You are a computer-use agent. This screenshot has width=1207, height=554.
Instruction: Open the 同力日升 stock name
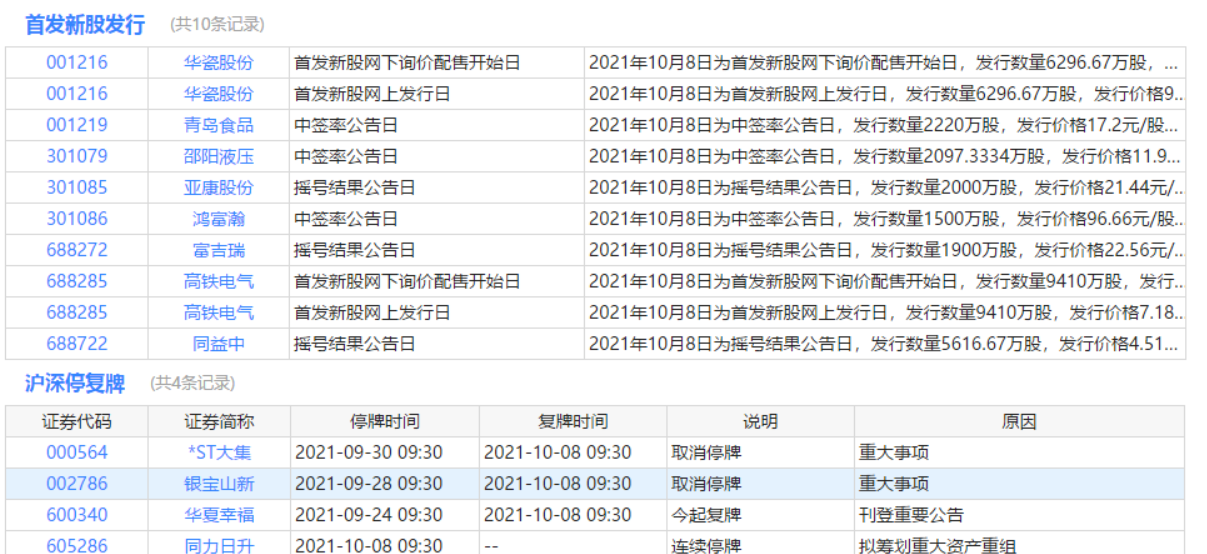pos(219,546)
